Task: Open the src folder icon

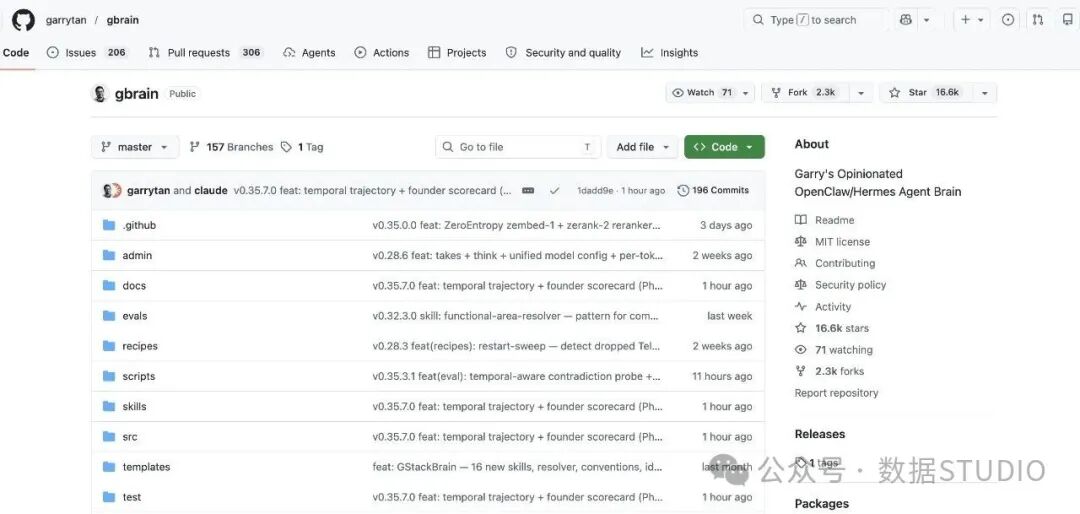Action: pos(109,437)
